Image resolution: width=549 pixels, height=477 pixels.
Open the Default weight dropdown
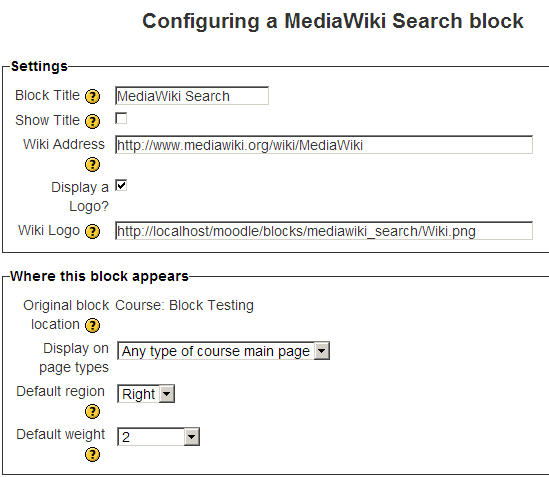pos(159,437)
